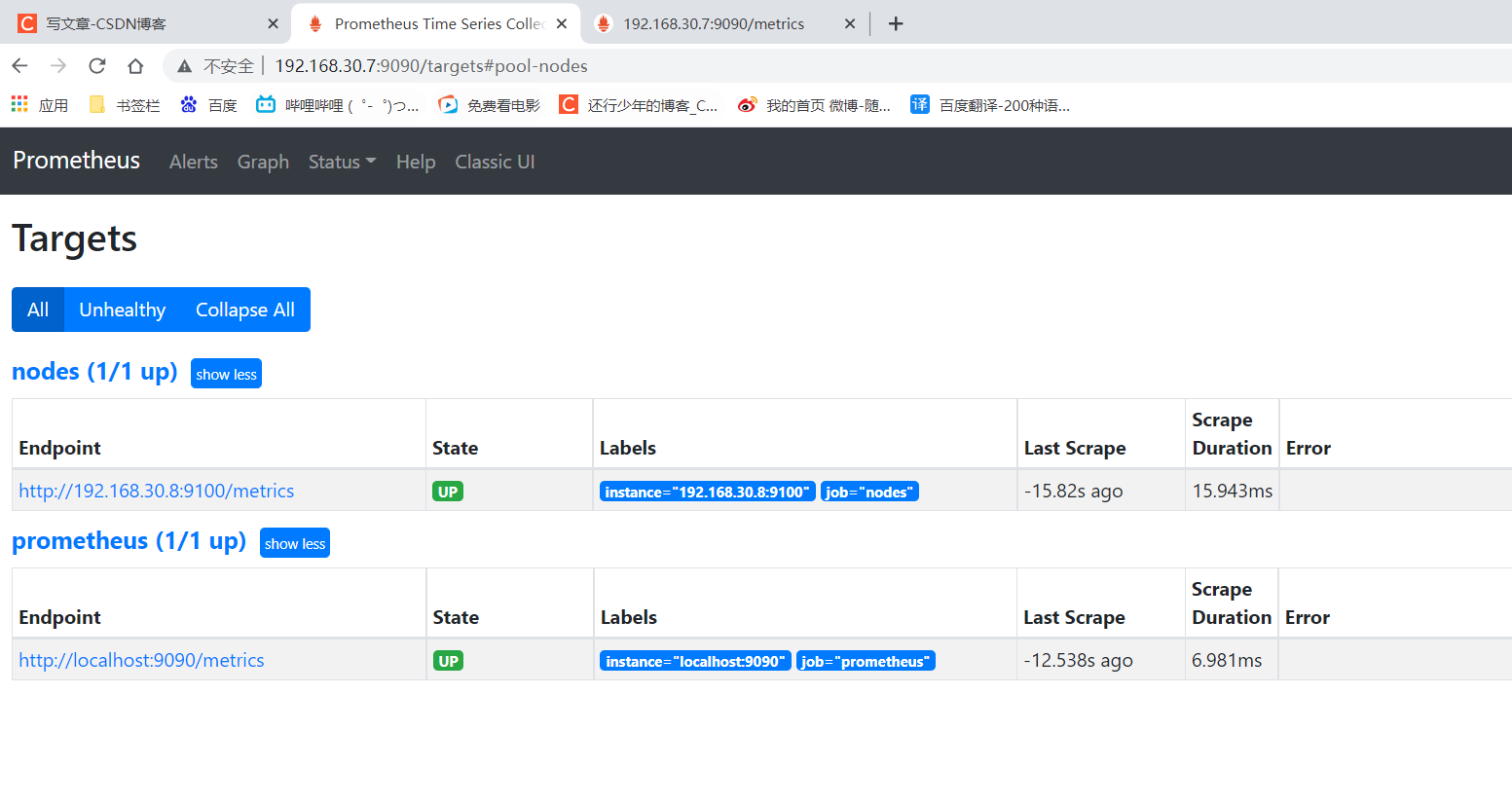
Task: Expand the Status dropdown menu
Action: pyautogui.click(x=342, y=162)
